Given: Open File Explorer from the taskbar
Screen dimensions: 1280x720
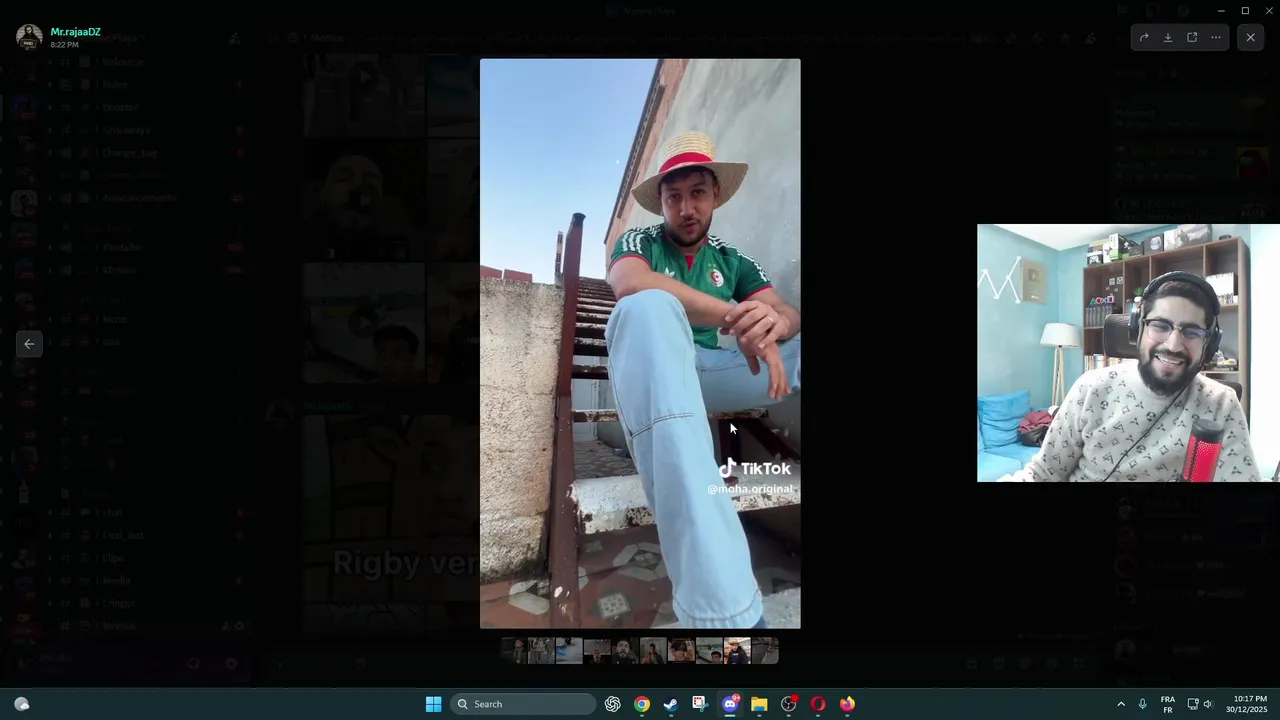Looking at the screenshot, I should (759, 704).
